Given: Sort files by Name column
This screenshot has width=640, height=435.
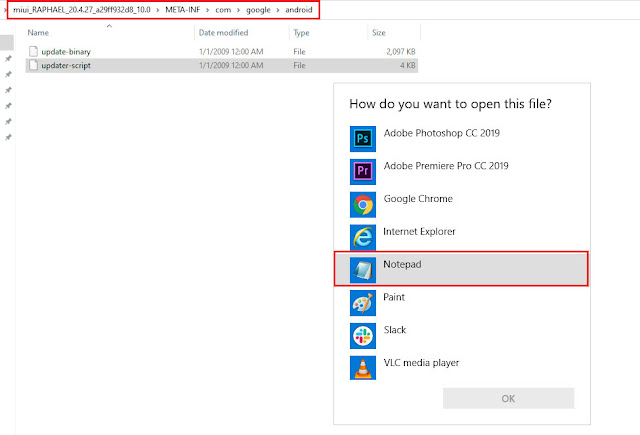Looking at the screenshot, I should 38,33.
